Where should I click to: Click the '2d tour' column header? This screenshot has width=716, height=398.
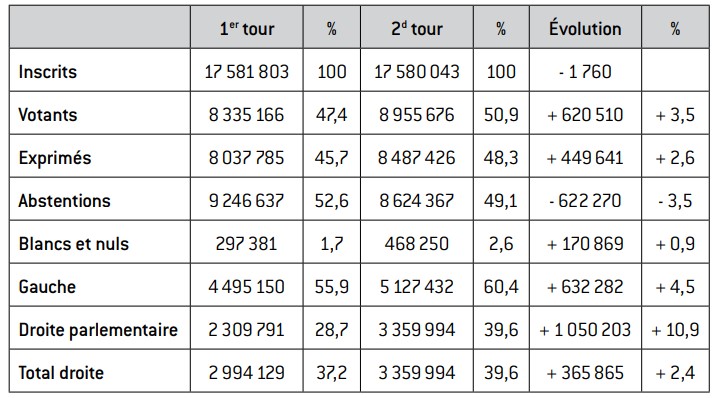(x=417, y=28)
